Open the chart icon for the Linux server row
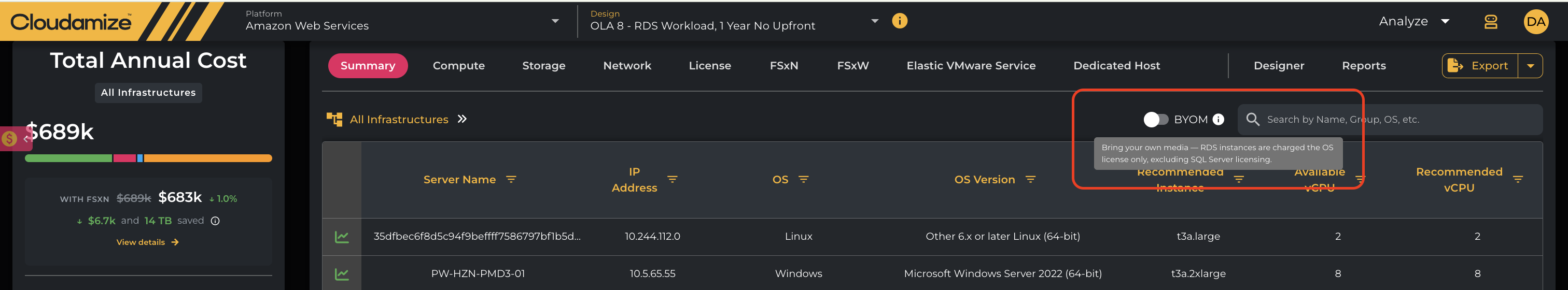The image size is (1568, 290). [x=342, y=237]
